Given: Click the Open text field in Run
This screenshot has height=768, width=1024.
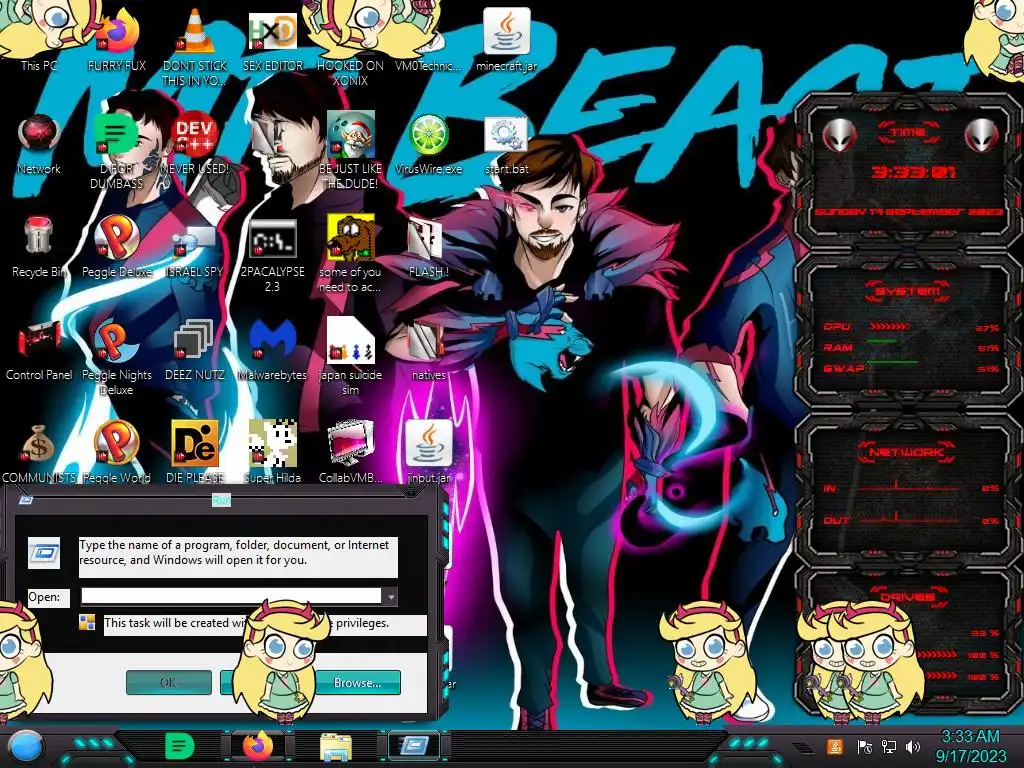Looking at the screenshot, I should pyautogui.click(x=231, y=596).
